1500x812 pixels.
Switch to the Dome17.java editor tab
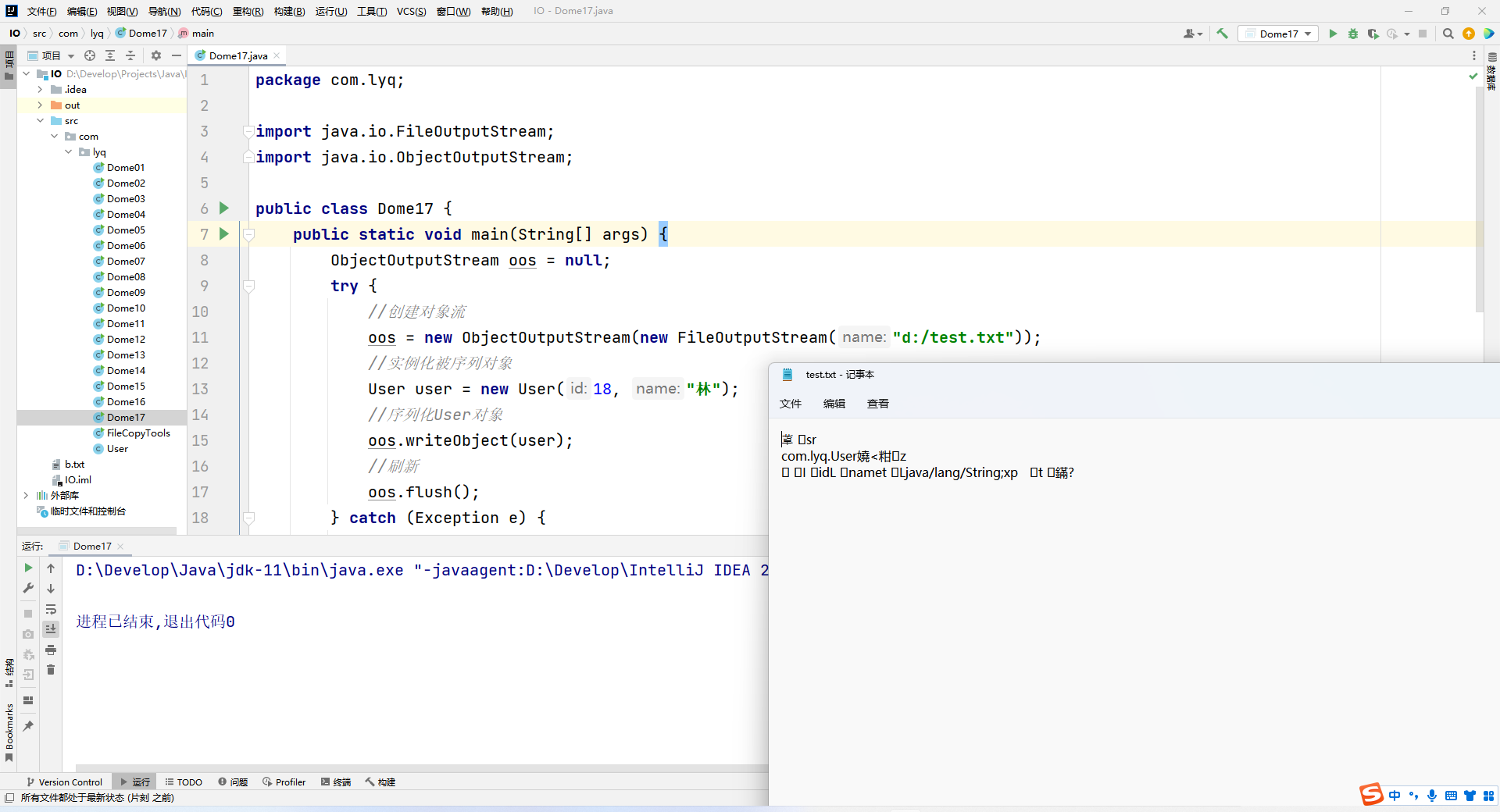(x=237, y=55)
